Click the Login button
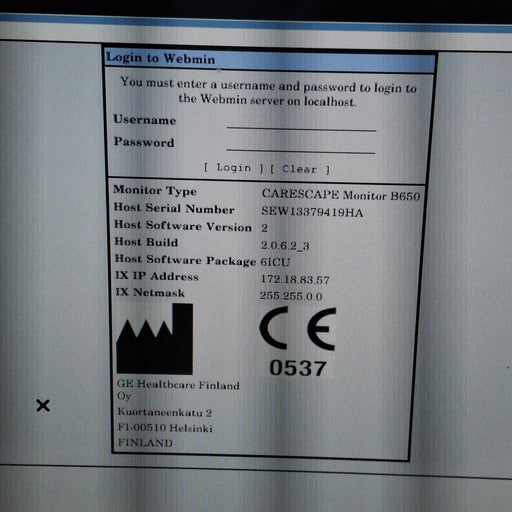The height and width of the screenshot is (512, 512). pyautogui.click(x=234, y=168)
